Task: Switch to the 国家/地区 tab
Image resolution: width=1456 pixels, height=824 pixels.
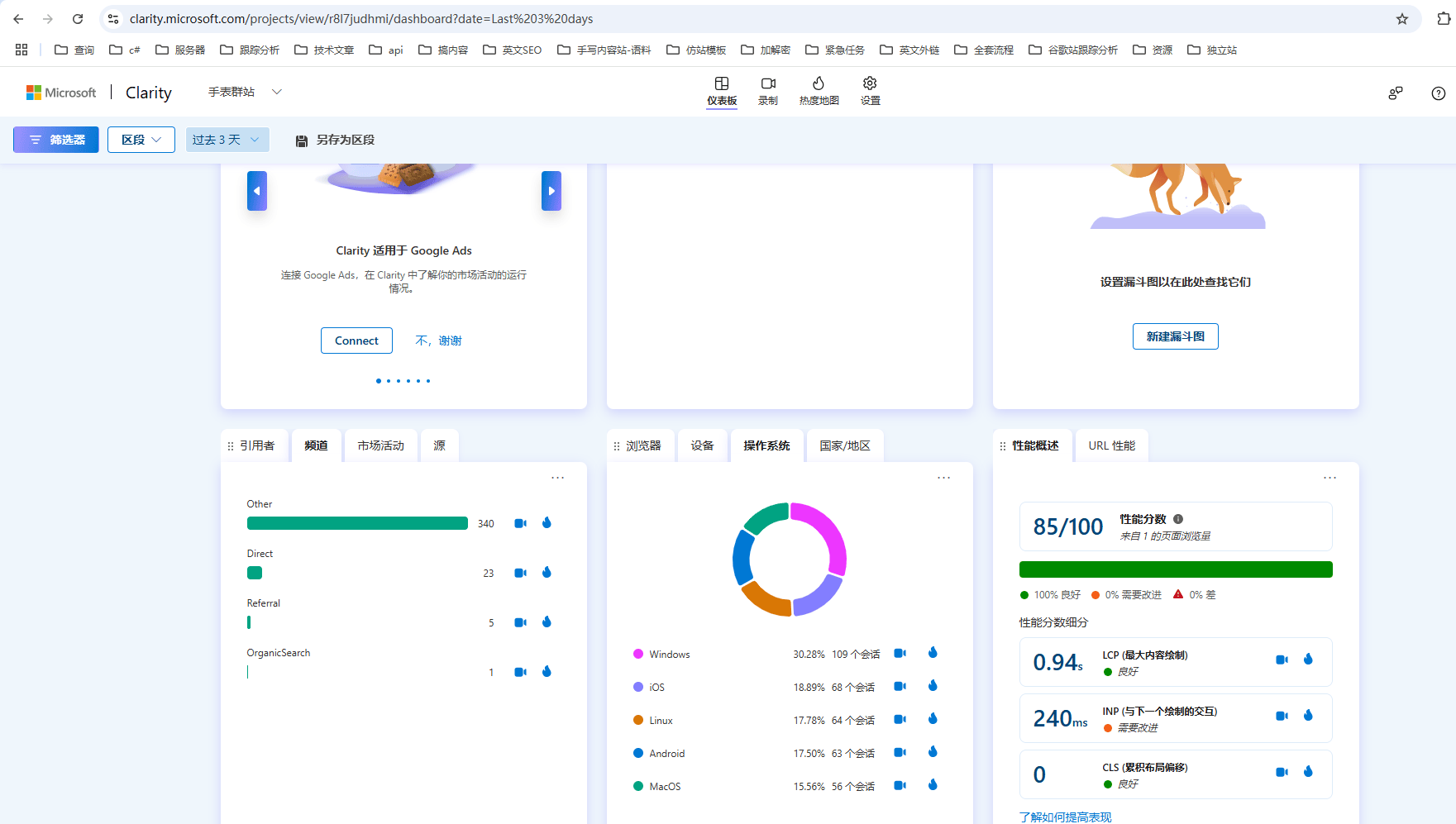Action: click(x=844, y=445)
